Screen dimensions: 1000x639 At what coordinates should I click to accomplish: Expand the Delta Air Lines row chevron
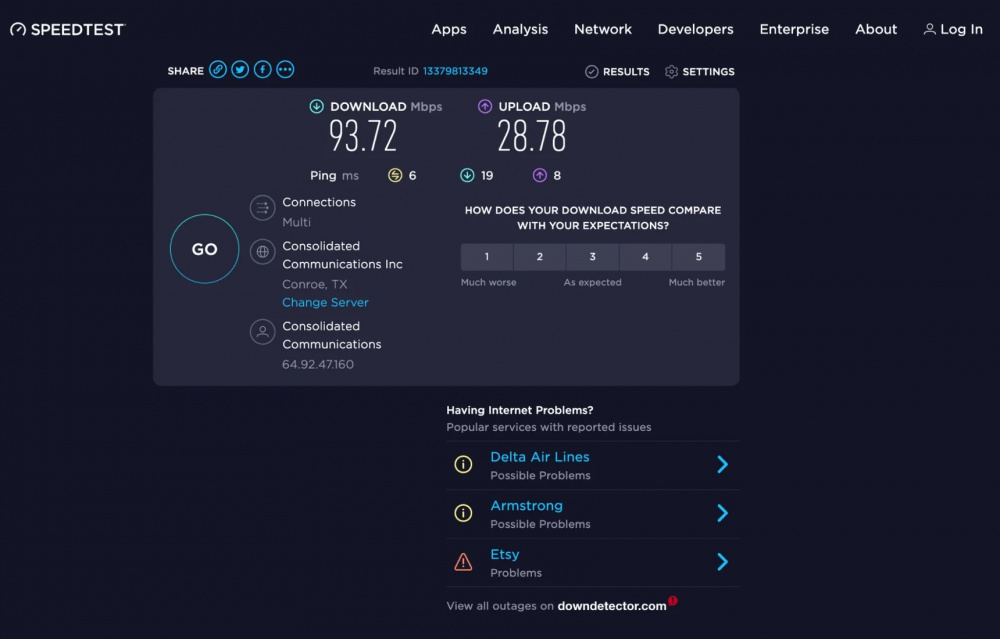[723, 464]
